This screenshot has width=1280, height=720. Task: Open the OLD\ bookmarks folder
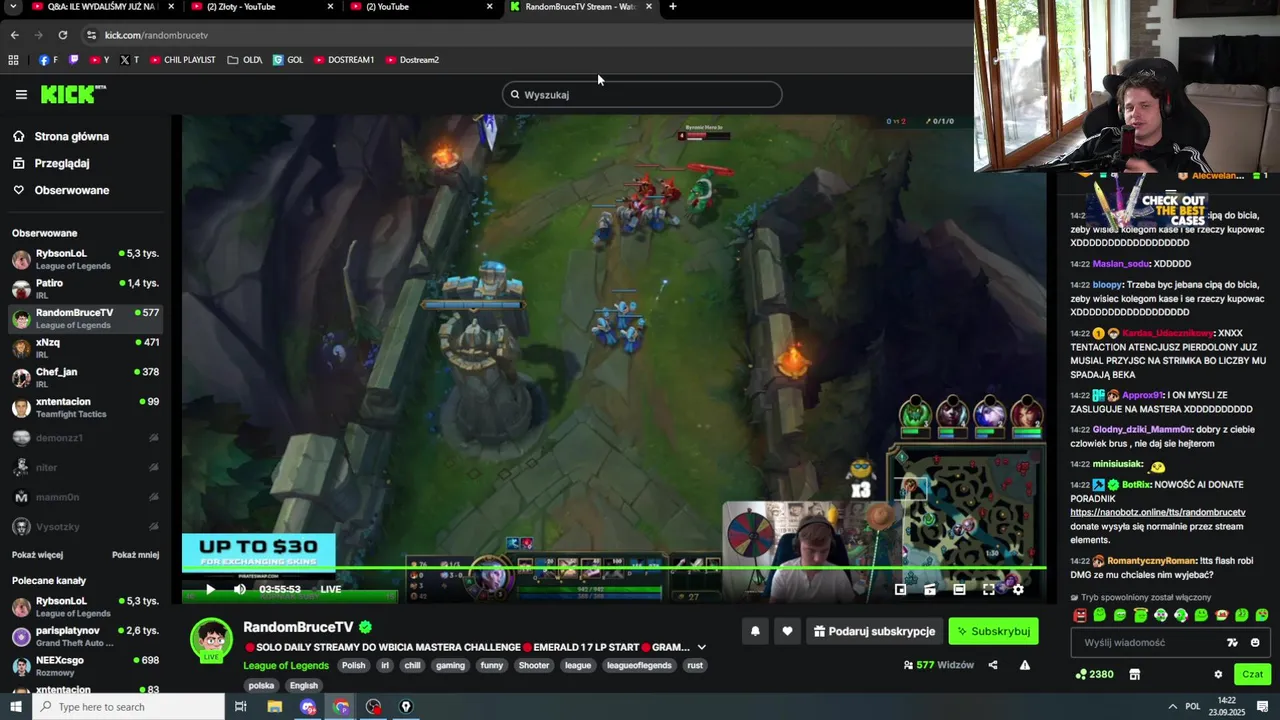click(245, 60)
